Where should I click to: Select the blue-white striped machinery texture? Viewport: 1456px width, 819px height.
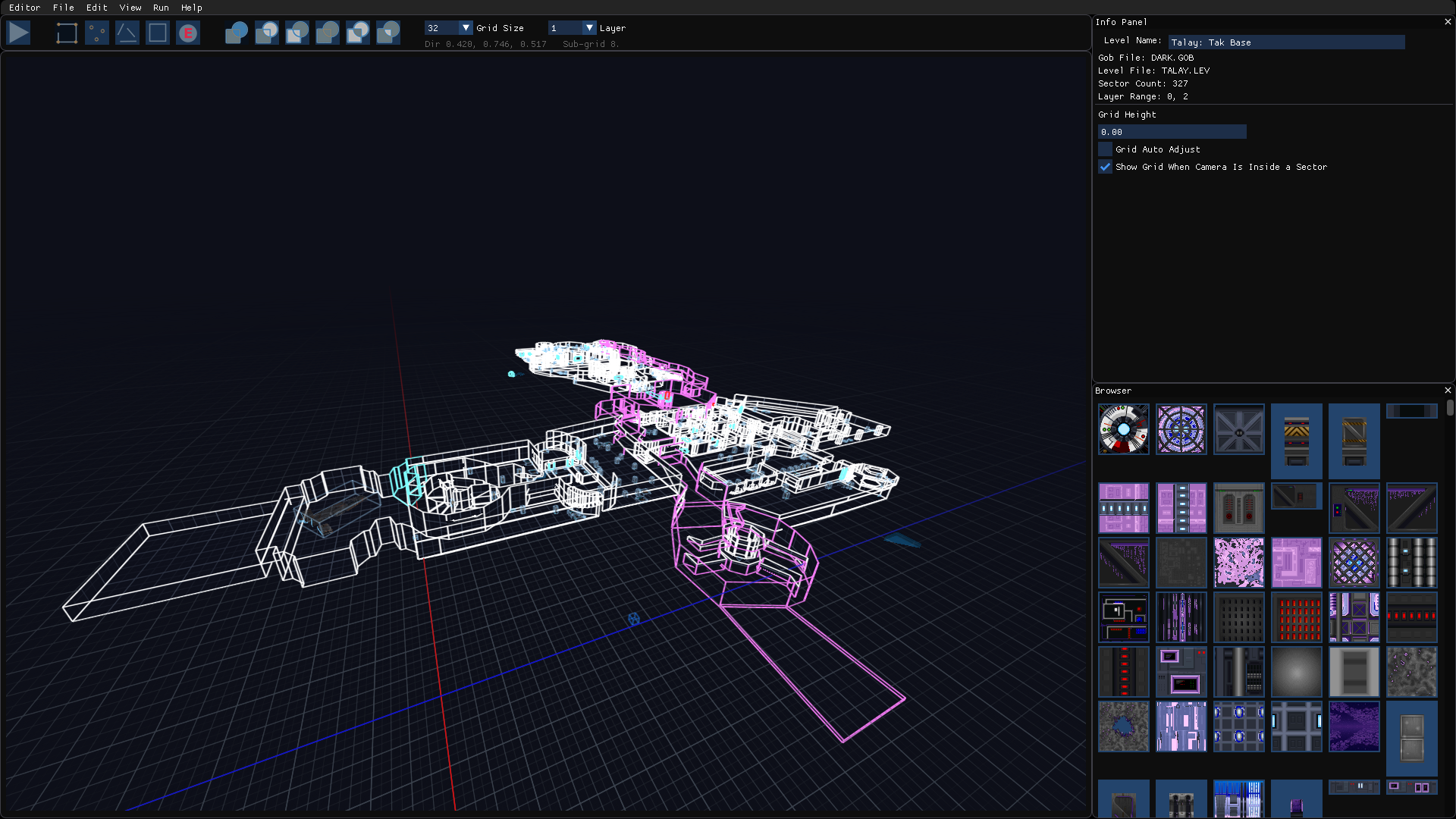(1239, 799)
